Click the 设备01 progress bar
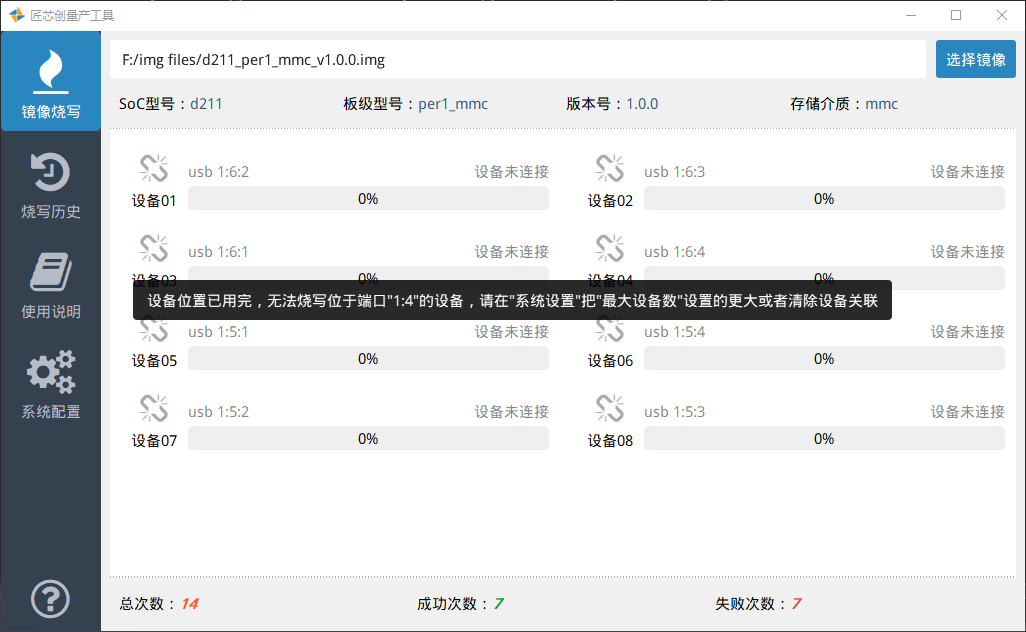The image size is (1026, 632). (x=368, y=199)
